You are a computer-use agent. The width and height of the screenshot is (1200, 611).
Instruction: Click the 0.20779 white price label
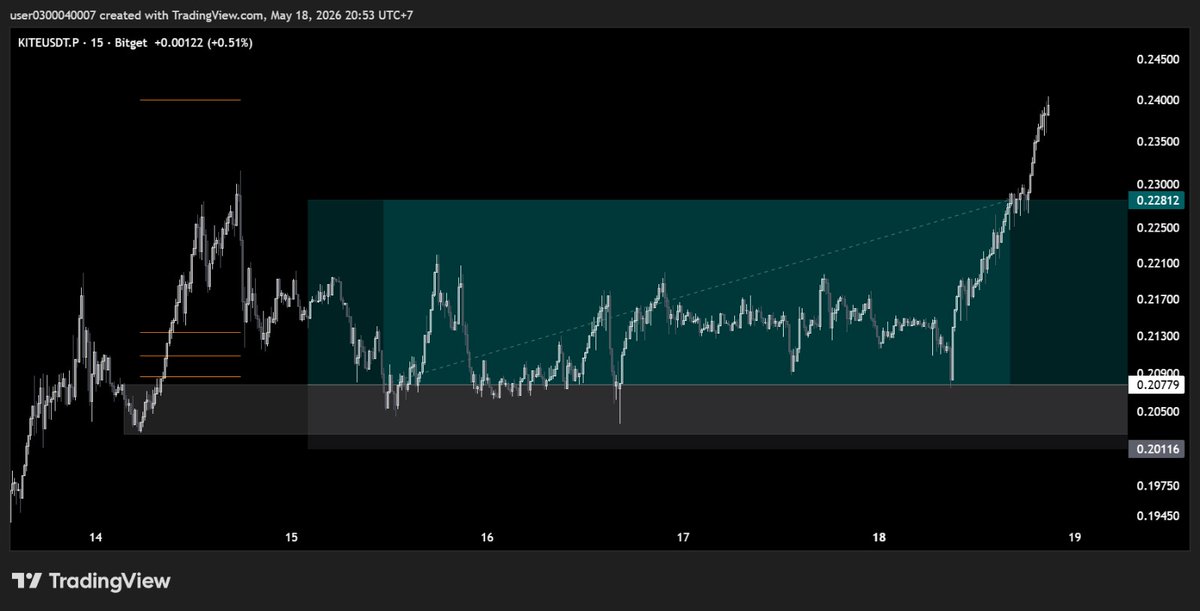point(1158,385)
